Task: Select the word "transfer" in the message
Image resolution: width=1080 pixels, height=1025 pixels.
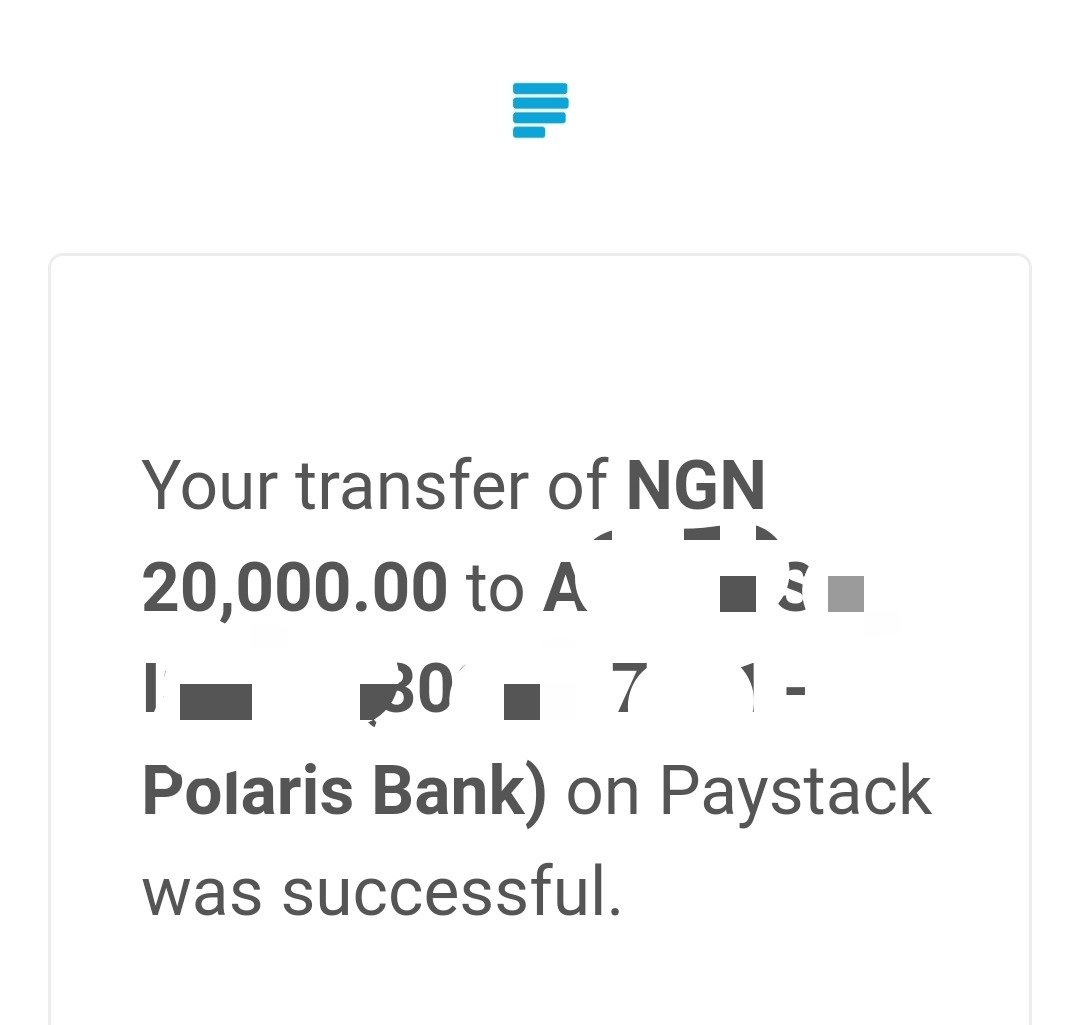Action: pyautogui.click(x=413, y=485)
